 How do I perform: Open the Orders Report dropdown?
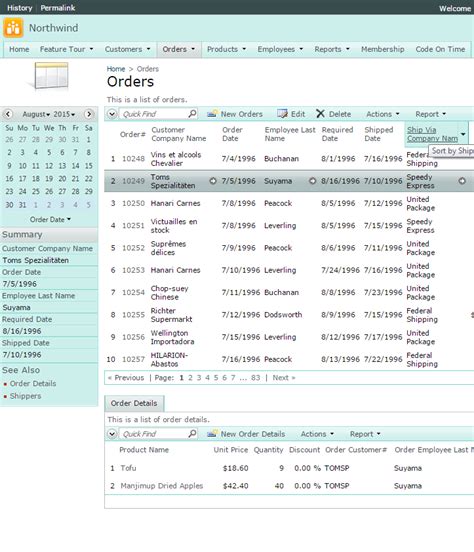click(430, 114)
